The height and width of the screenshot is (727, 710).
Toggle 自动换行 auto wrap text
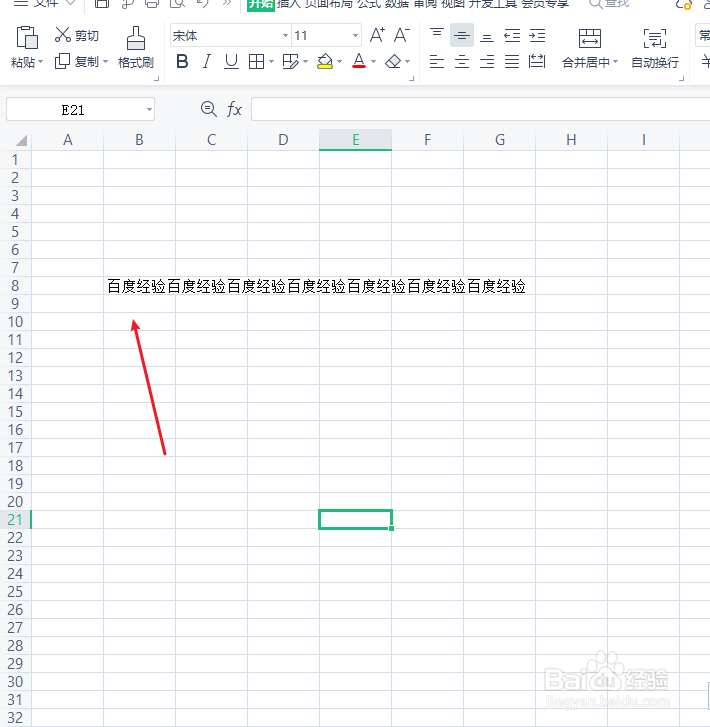(654, 48)
